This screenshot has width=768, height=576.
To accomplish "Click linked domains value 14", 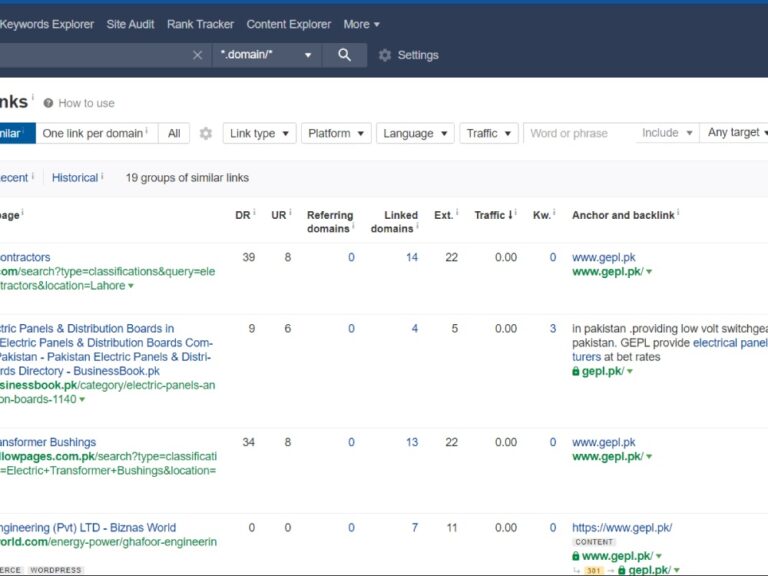I will click(x=412, y=257).
